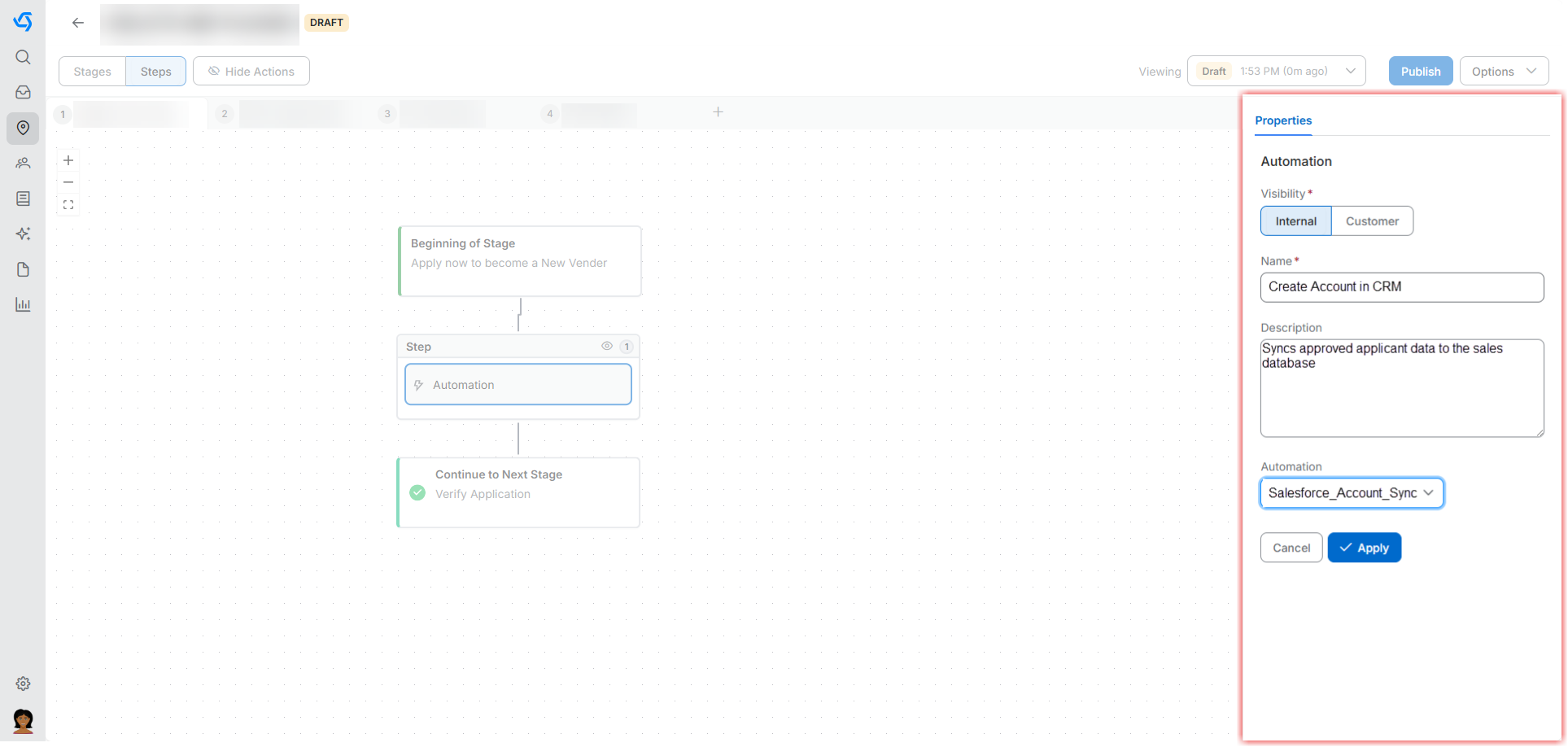The width and height of the screenshot is (1568, 747).
Task: Publish the draft workflow
Action: pyautogui.click(x=1420, y=72)
